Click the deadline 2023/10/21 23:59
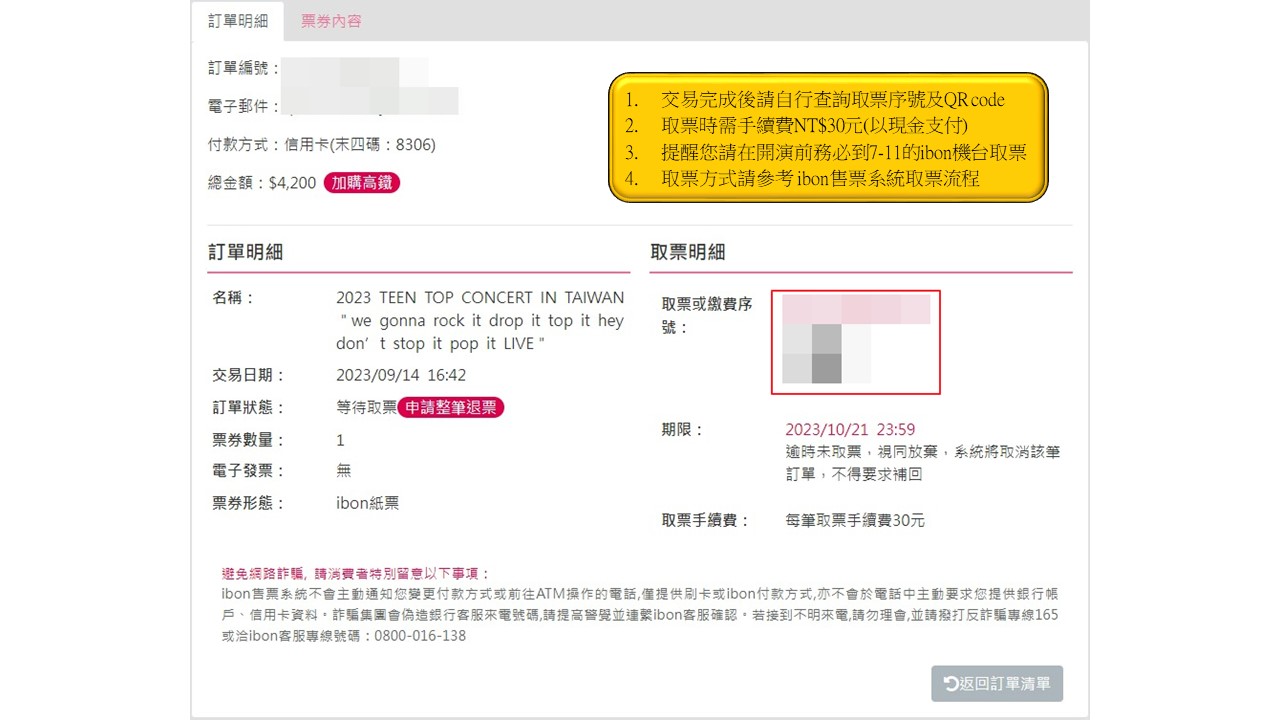The image size is (1280, 720). (x=850, y=430)
